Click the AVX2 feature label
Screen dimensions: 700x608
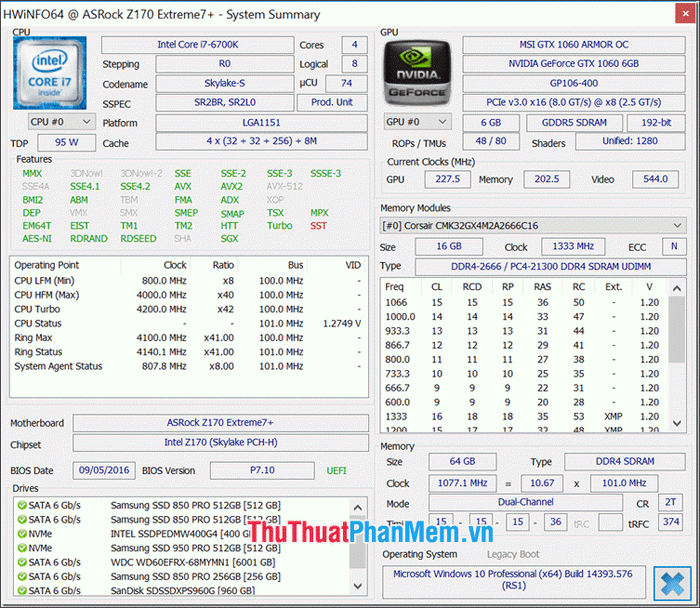[x=231, y=187]
